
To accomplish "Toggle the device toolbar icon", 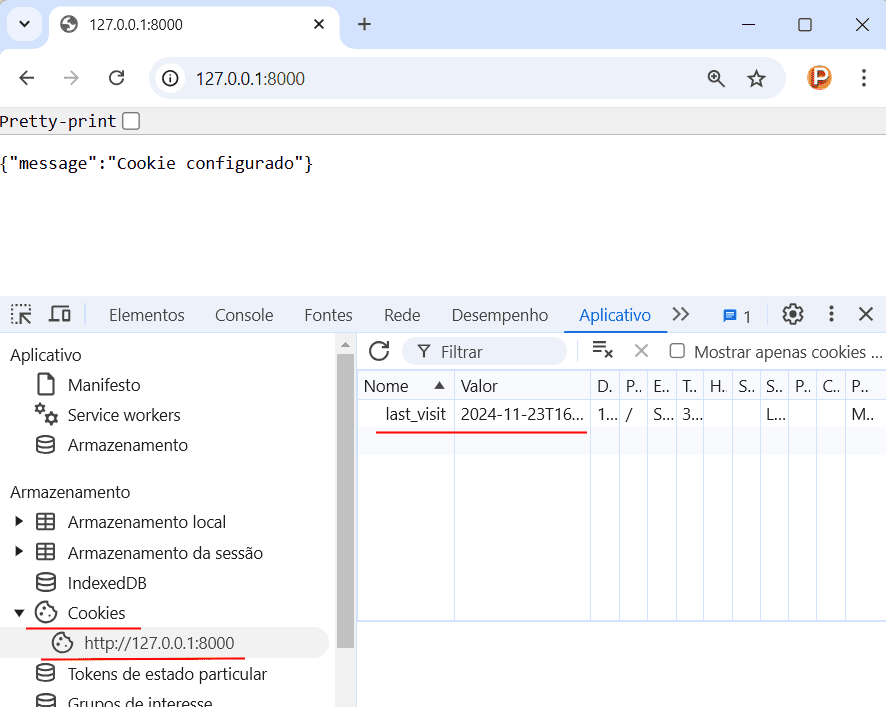I will pos(60,314).
